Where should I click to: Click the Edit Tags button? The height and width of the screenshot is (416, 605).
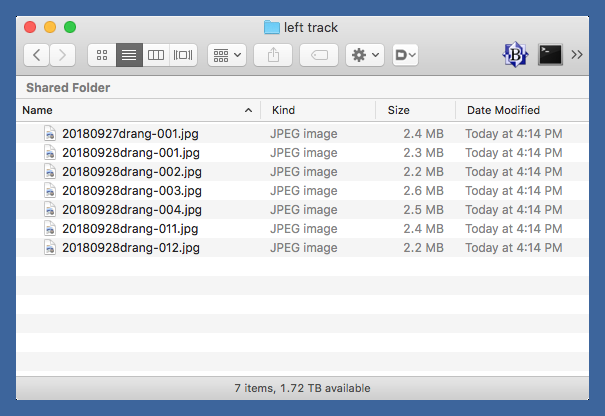pyautogui.click(x=319, y=56)
